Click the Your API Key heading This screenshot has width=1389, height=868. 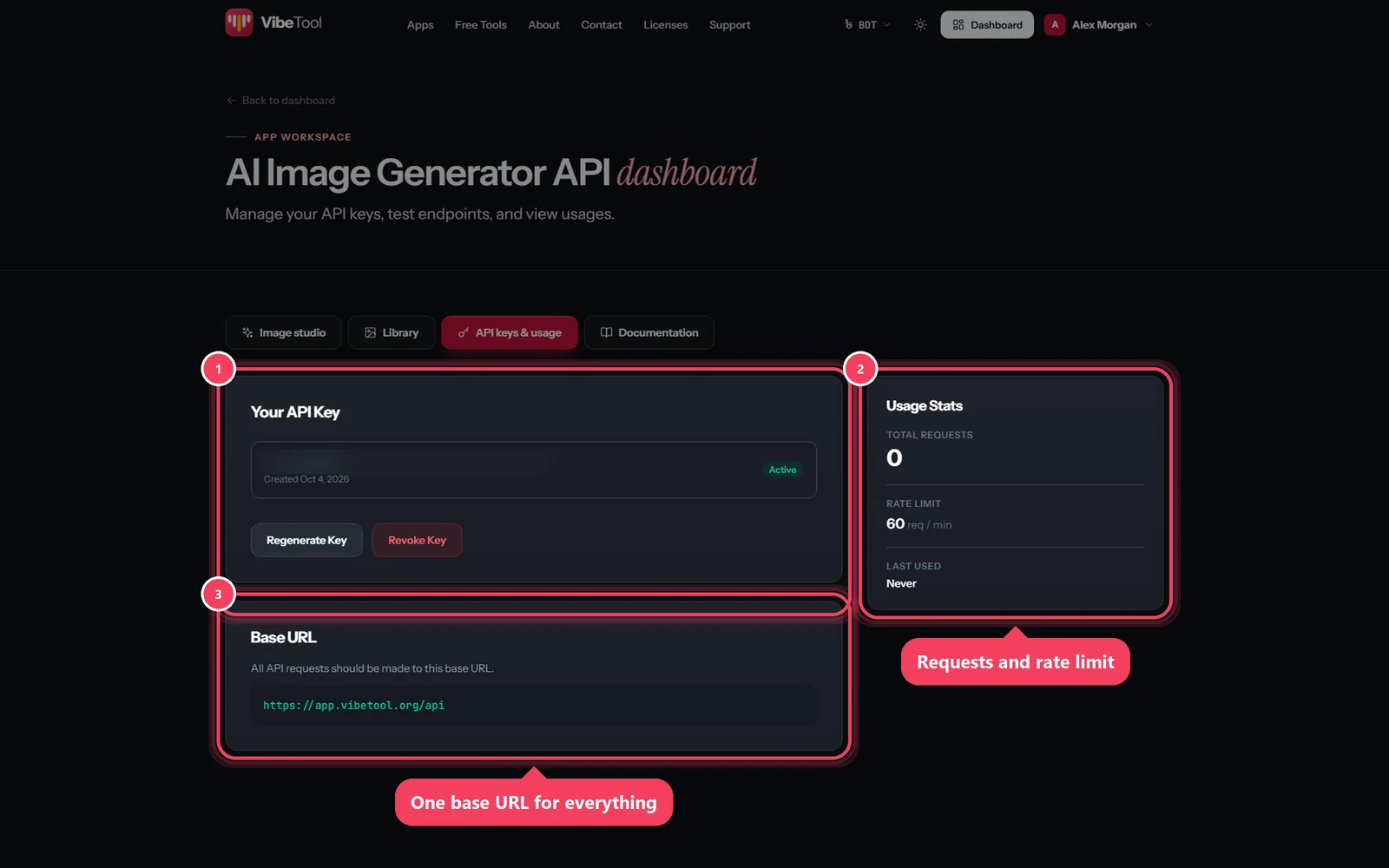click(295, 412)
